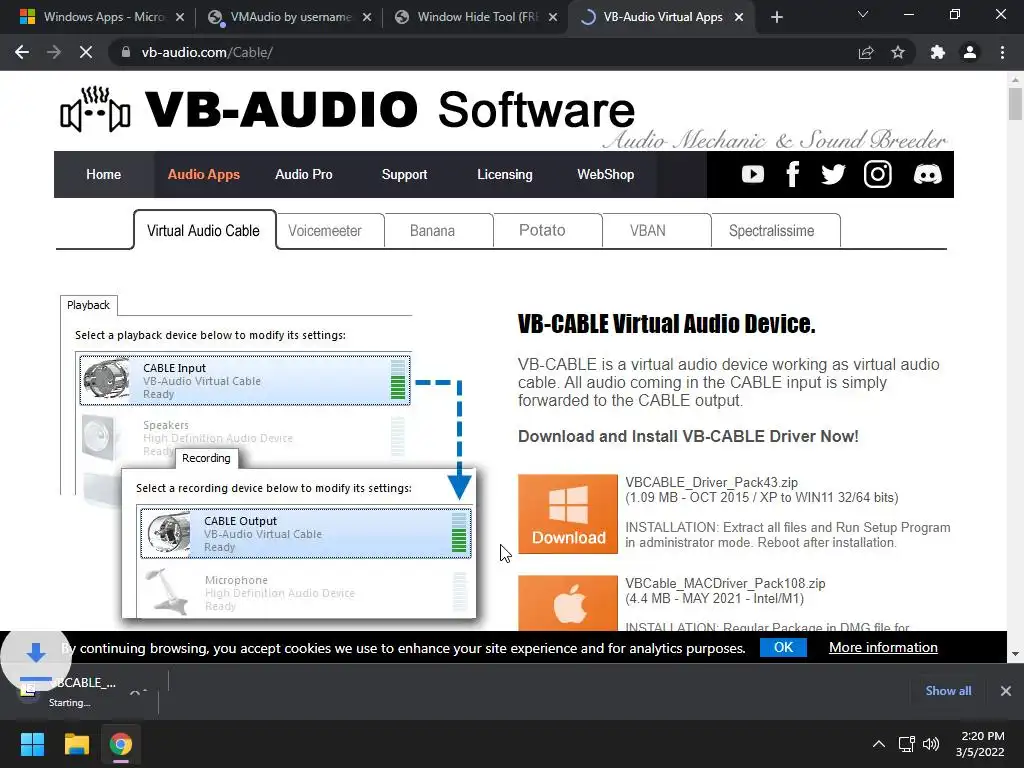This screenshot has height=768, width=1024.
Task: Click the Chrome taskbar icon
Action: click(121, 744)
